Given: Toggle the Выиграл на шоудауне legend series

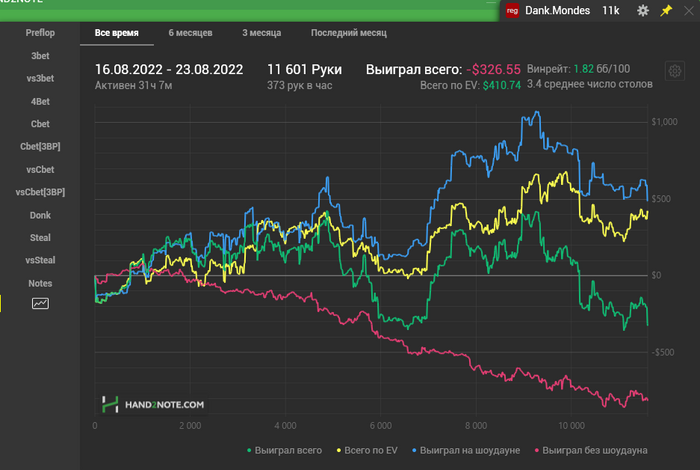Looking at the screenshot, I should [x=466, y=450].
